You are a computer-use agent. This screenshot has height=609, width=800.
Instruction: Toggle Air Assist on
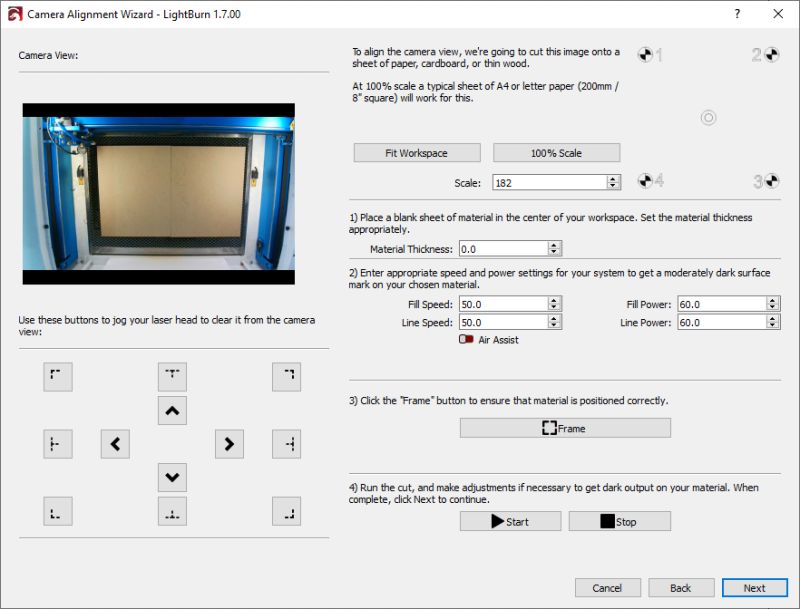pyautogui.click(x=466, y=340)
